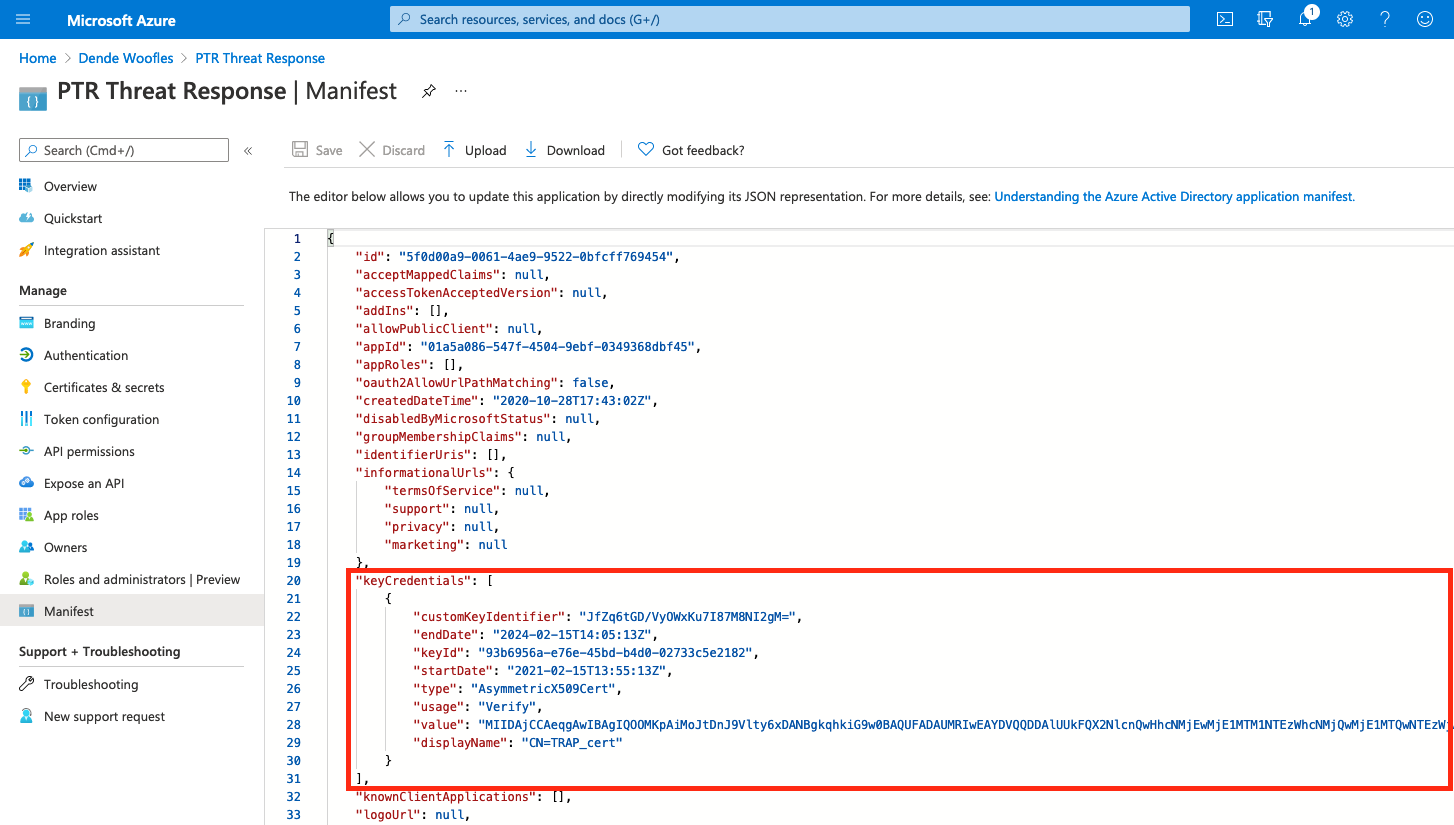
Task: Click the Overview icon in sidebar
Action: [x=27, y=186]
